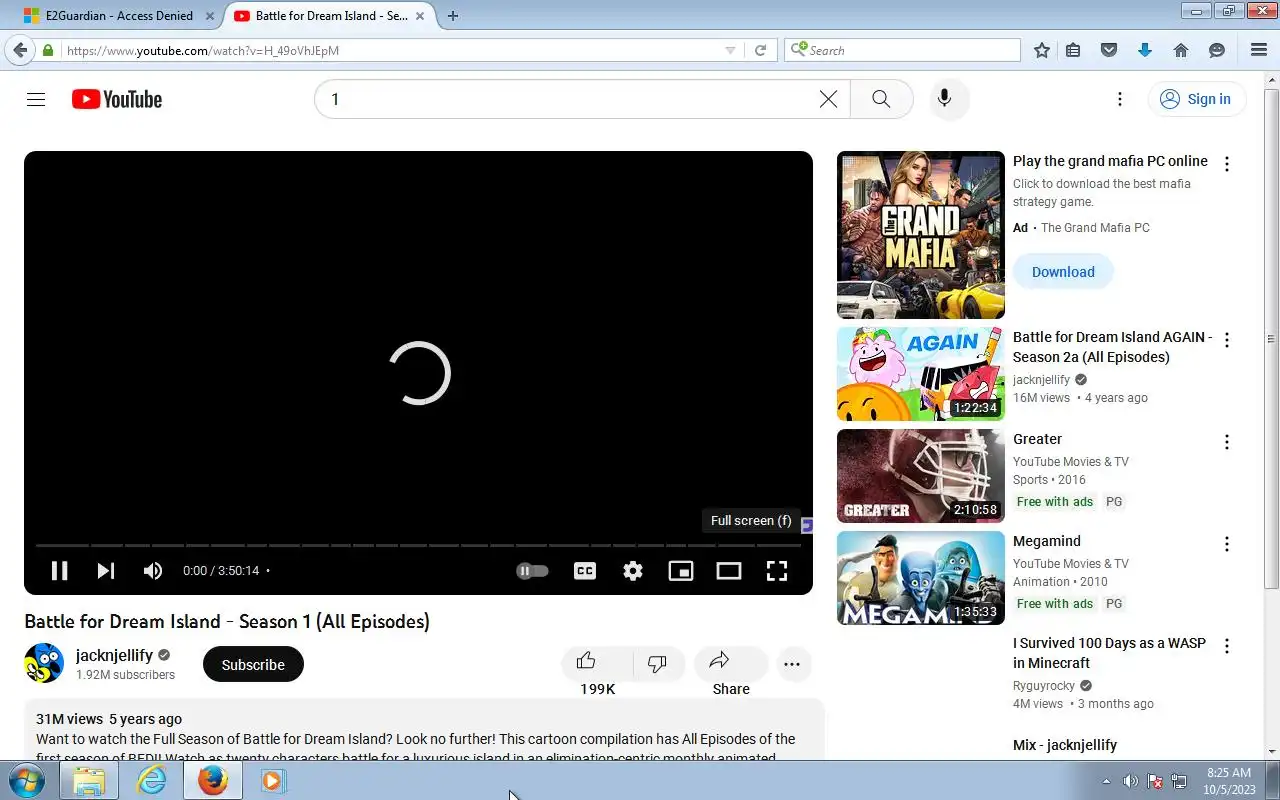Open Greater movie thumbnail

(920, 476)
